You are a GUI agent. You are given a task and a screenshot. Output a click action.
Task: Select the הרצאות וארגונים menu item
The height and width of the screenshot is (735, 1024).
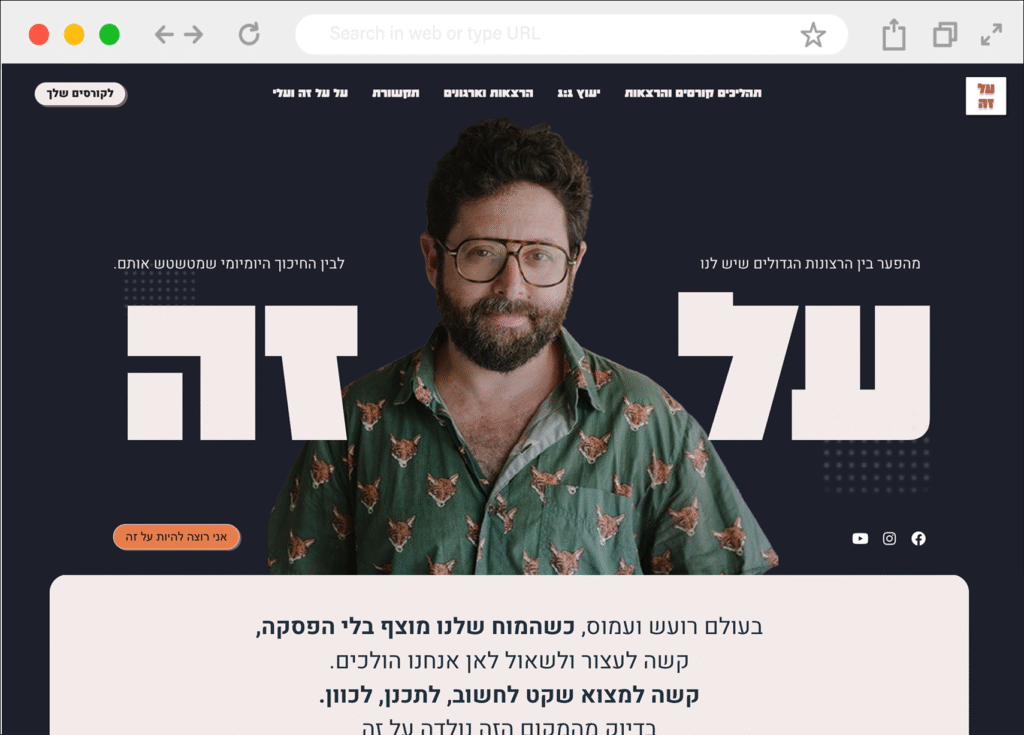pyautogui.click(x=488, y=93)
